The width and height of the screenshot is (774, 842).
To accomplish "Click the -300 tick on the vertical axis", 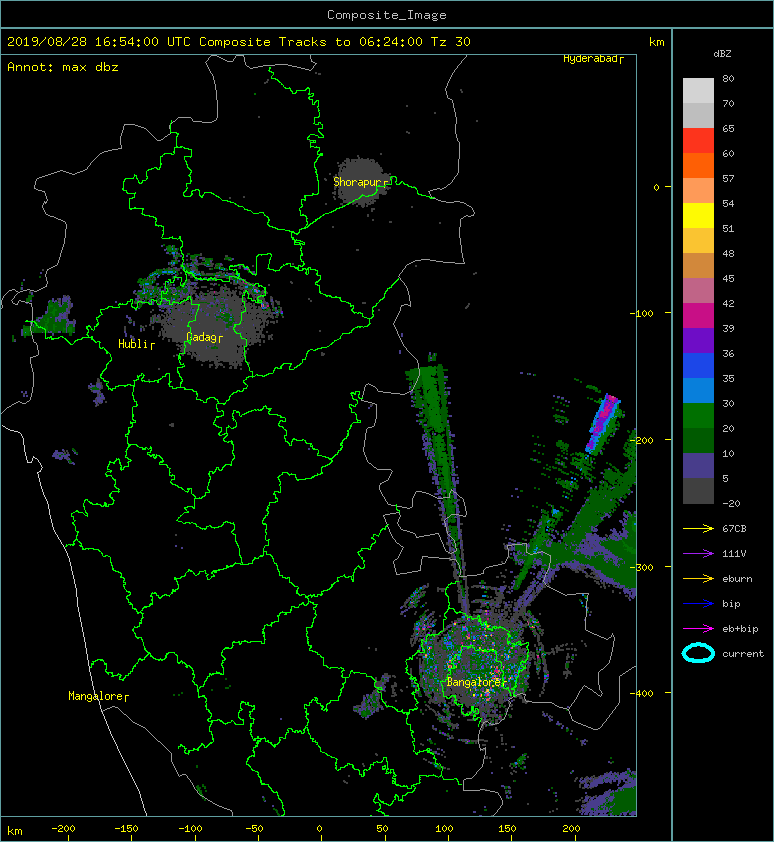I will [x=641, y=567].
